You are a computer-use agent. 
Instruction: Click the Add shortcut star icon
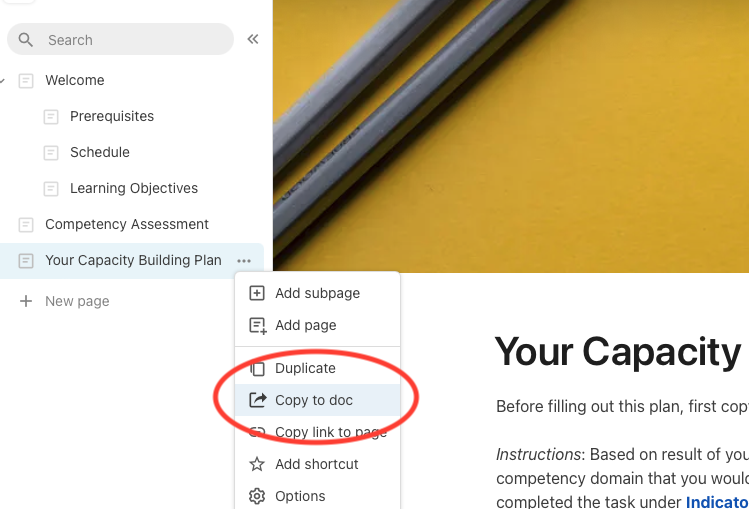point(257,464)
